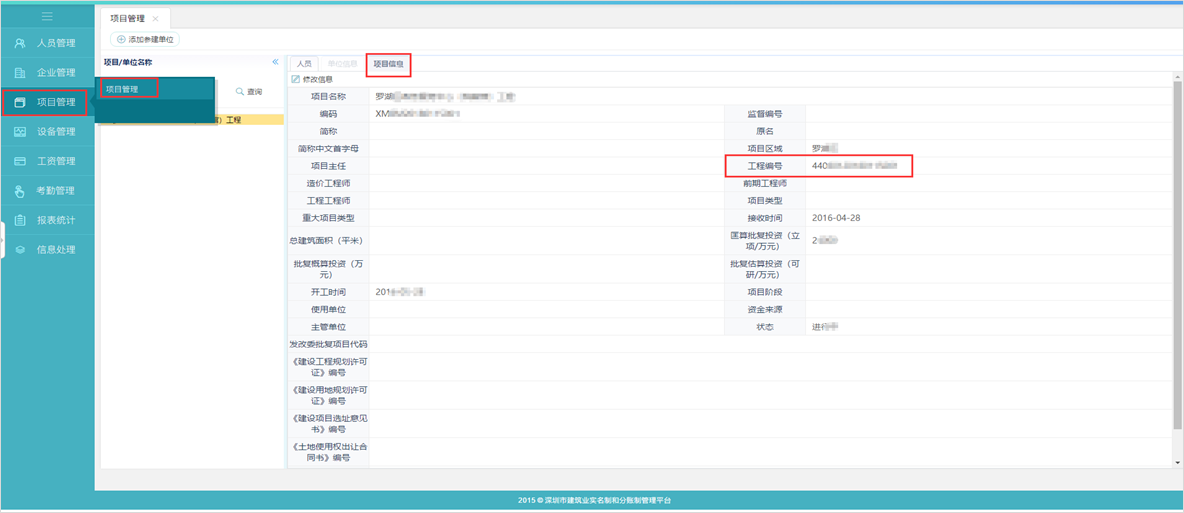Viewport: 1184px width, 513px height.
Task: Open 设备管理 in the sidebar
Action: [55, 132]
